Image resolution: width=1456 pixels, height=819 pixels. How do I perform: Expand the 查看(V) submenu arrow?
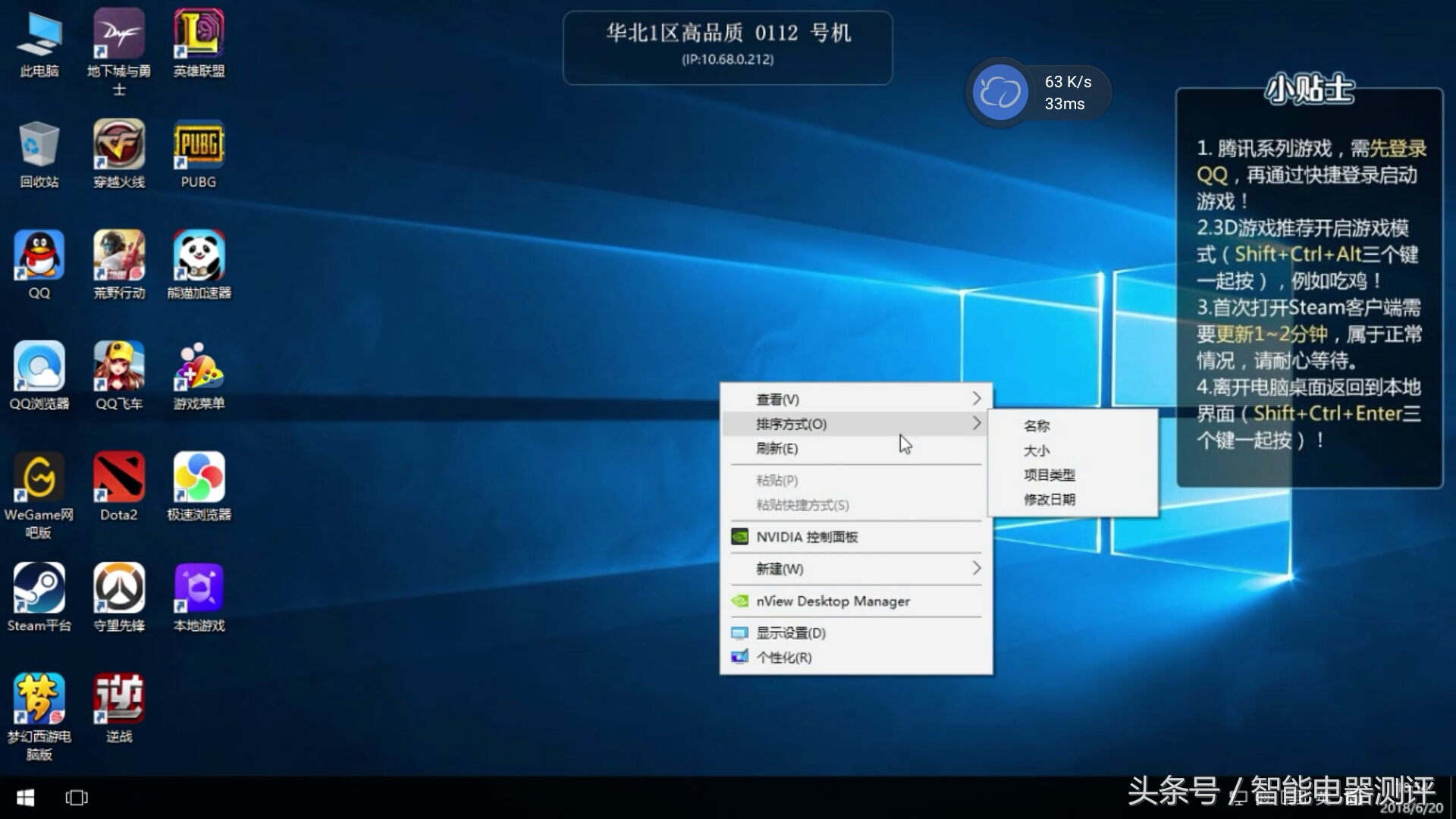click(976, 399)
